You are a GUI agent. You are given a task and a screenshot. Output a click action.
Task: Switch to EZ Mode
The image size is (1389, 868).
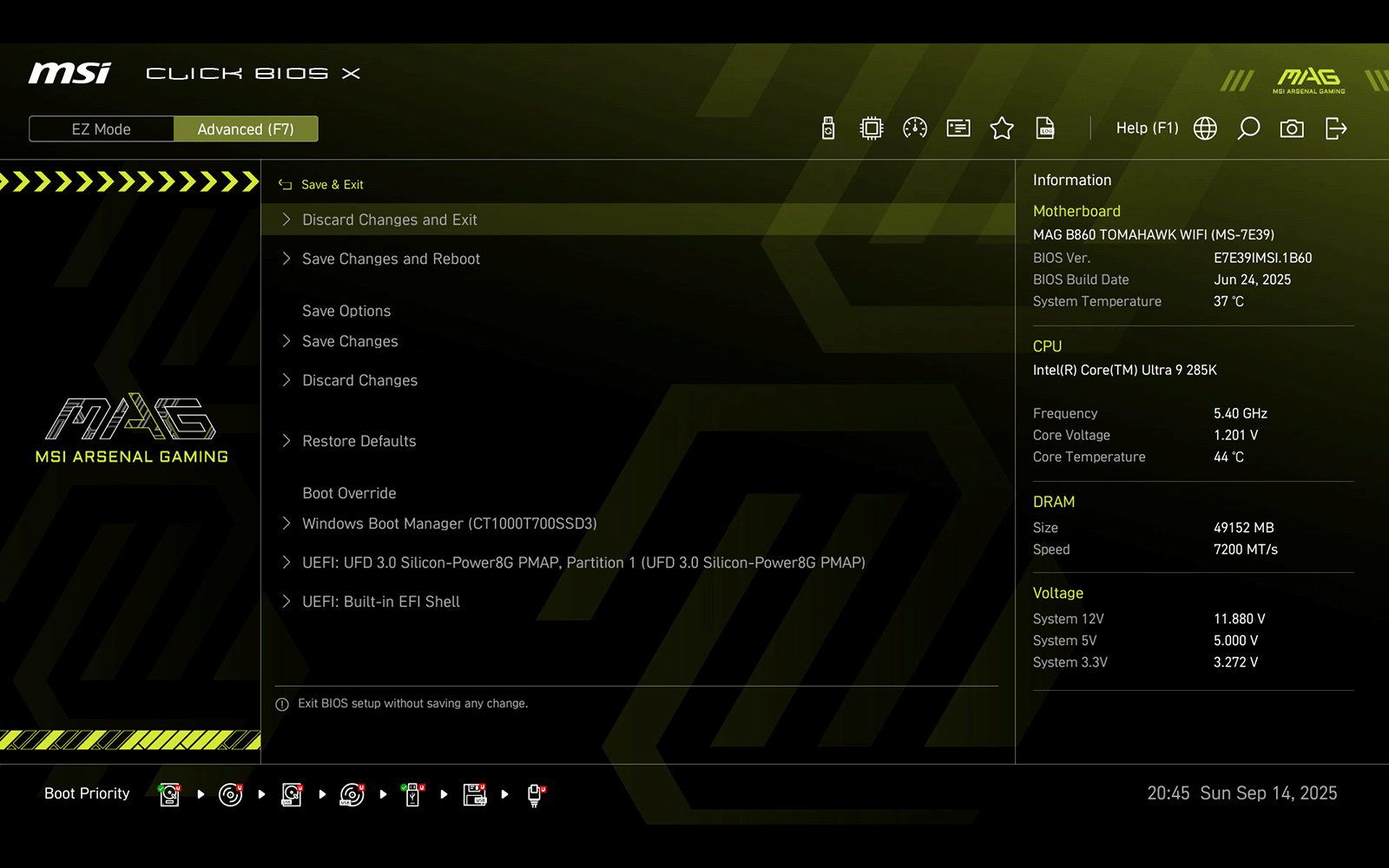tap(102, 128)
